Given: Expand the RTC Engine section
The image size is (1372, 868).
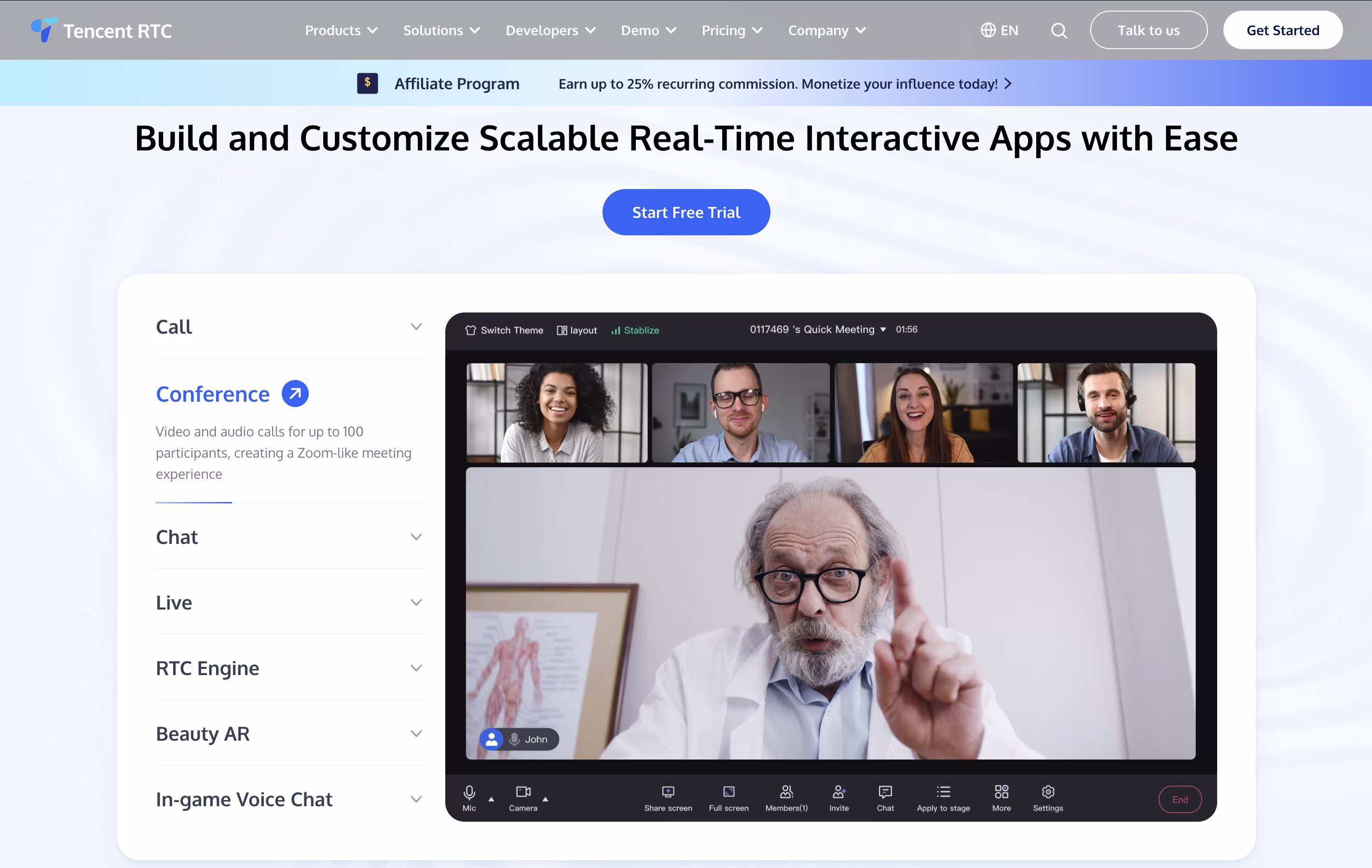Looking at the screenshot, I should coord(290,668).
